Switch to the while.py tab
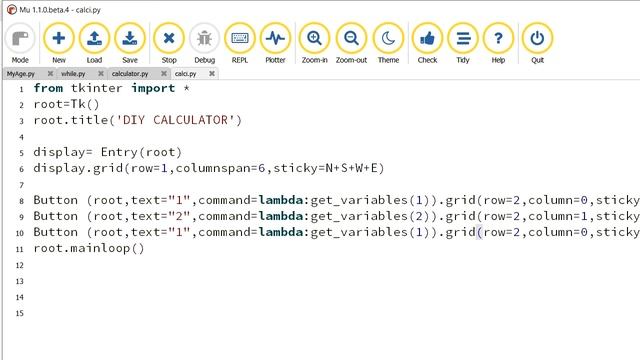Image resolution: width=640 pixels, height=360 pixels. tap(73, 74)
